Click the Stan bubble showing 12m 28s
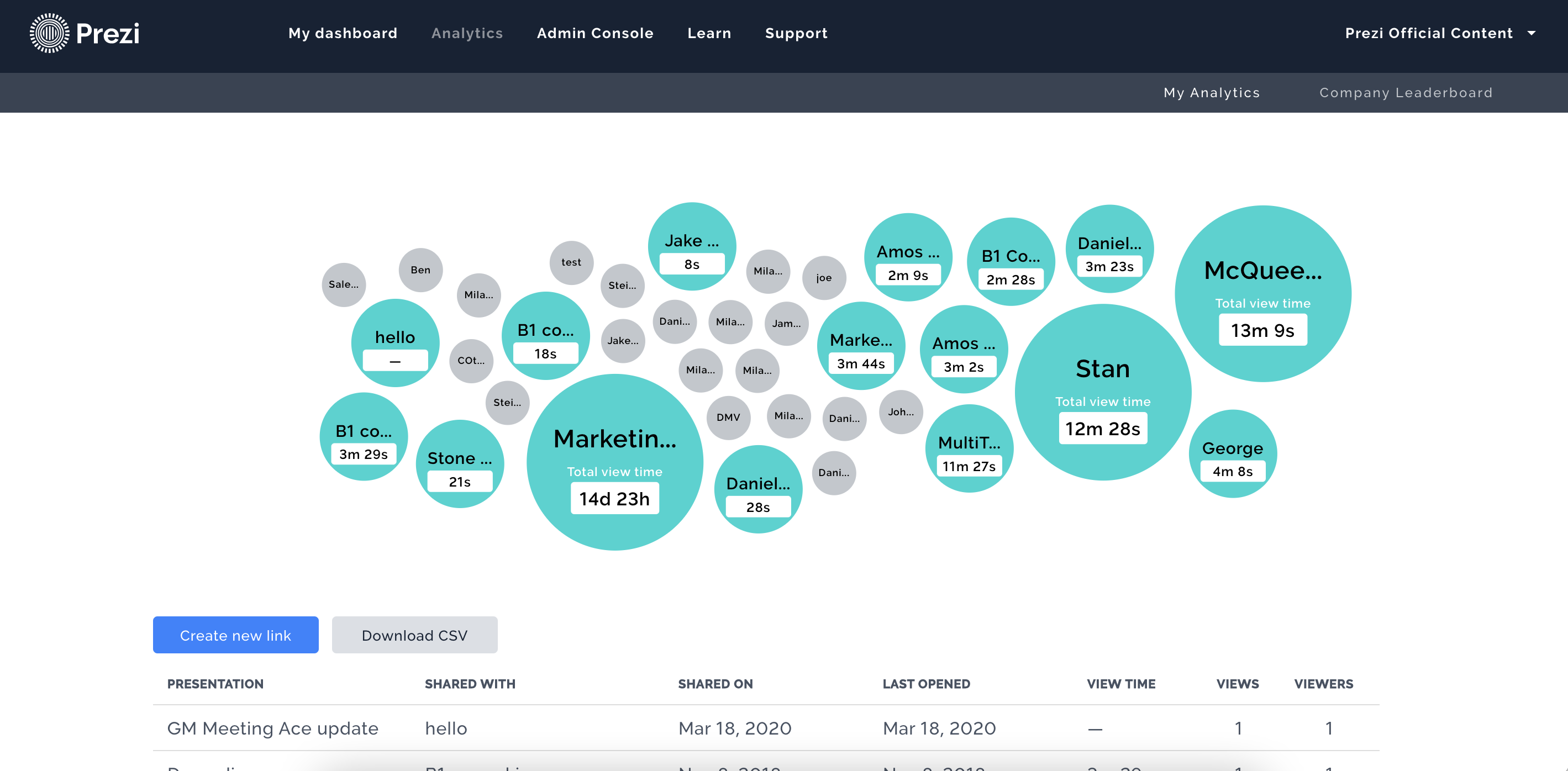The width and height of the screenshot is (1568, 771). 1102,392
